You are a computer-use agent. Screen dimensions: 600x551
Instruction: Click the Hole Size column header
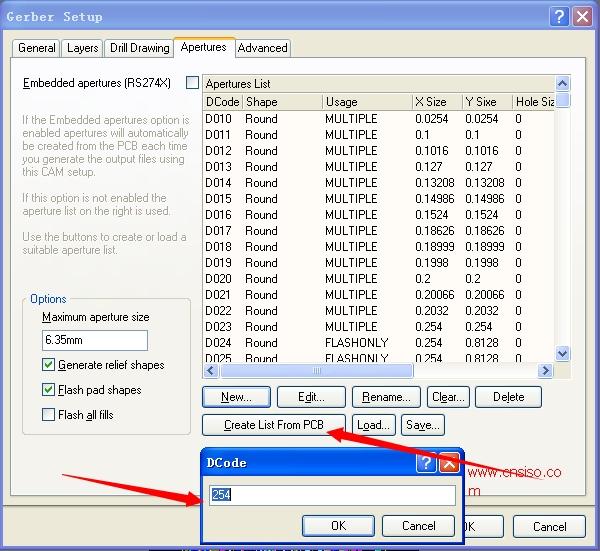click(x=533, y=102)
